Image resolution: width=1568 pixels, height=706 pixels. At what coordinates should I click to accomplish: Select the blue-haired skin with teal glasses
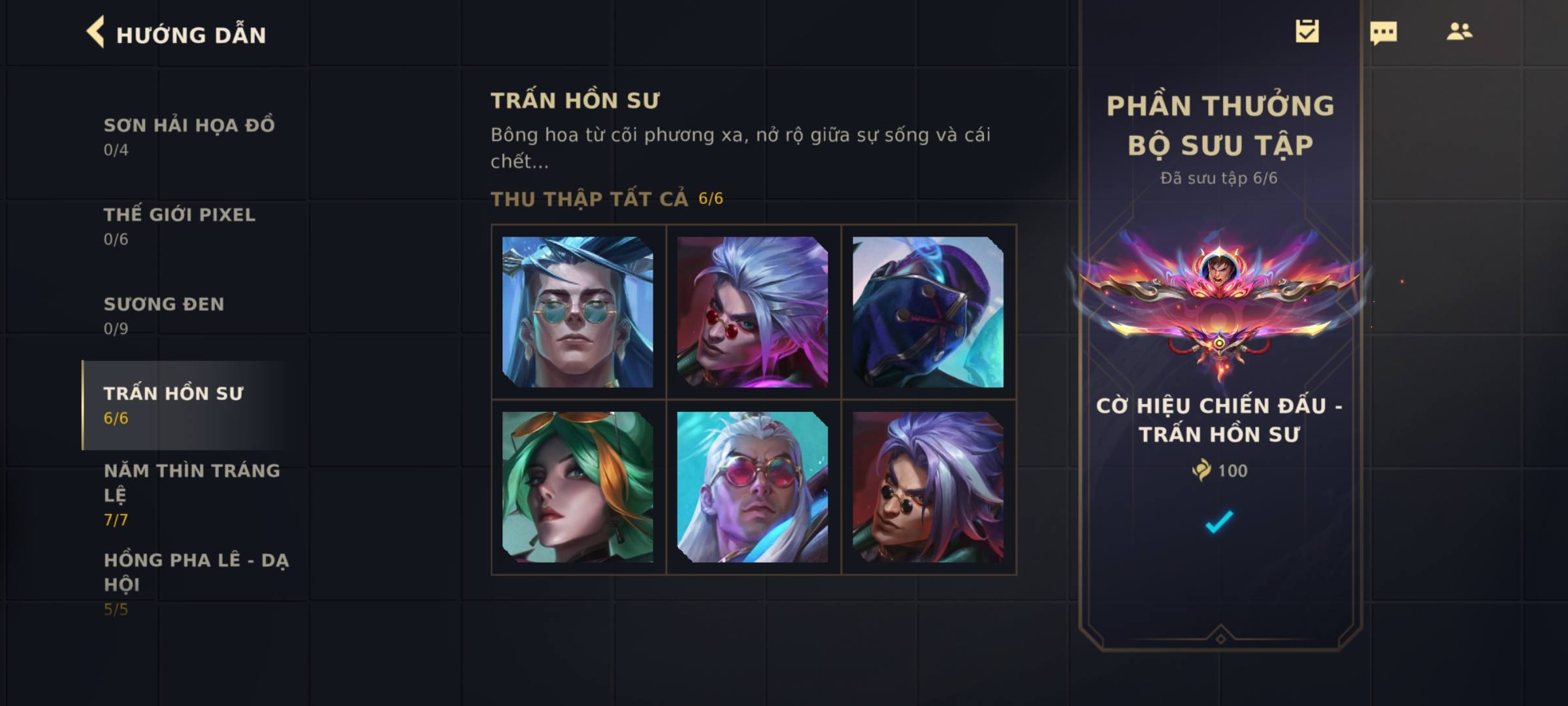(578, 312)
